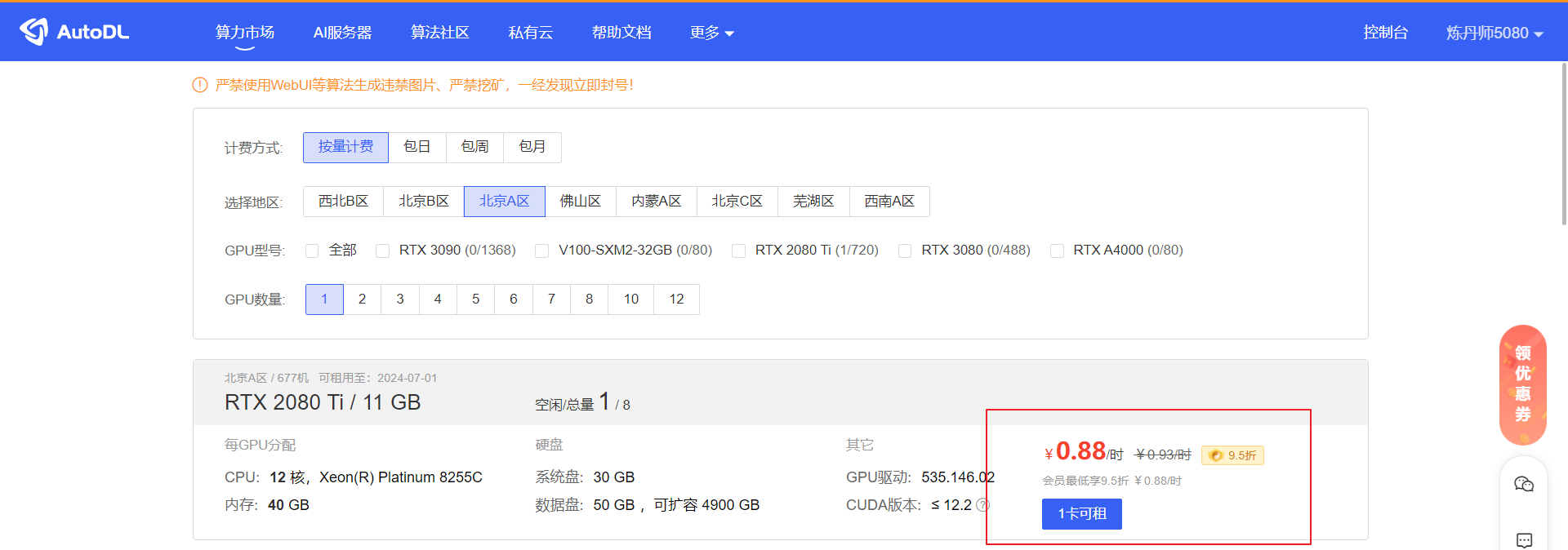Check the RTX 3080 checkbox
The height and width of the screenshot is (550, 1568).
905,251
